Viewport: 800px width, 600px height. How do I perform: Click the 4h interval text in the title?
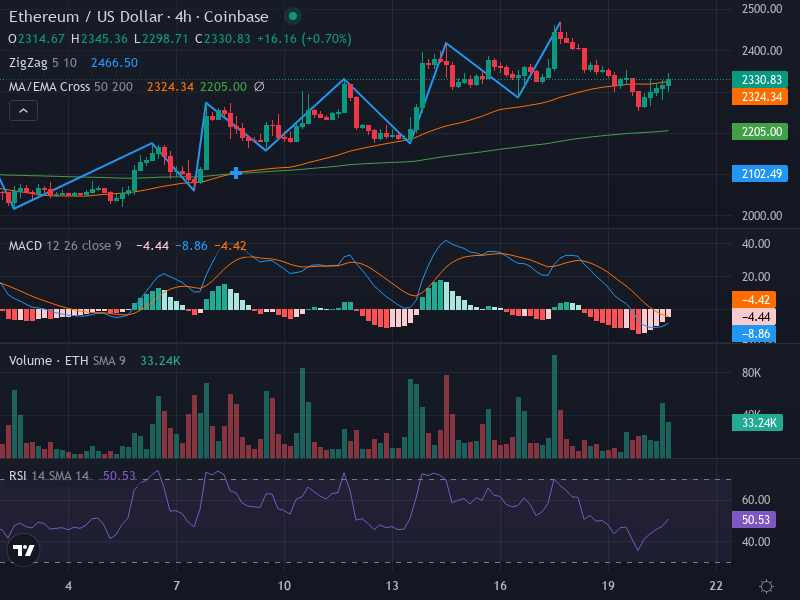pyautogui.click(x=183, y=17)
